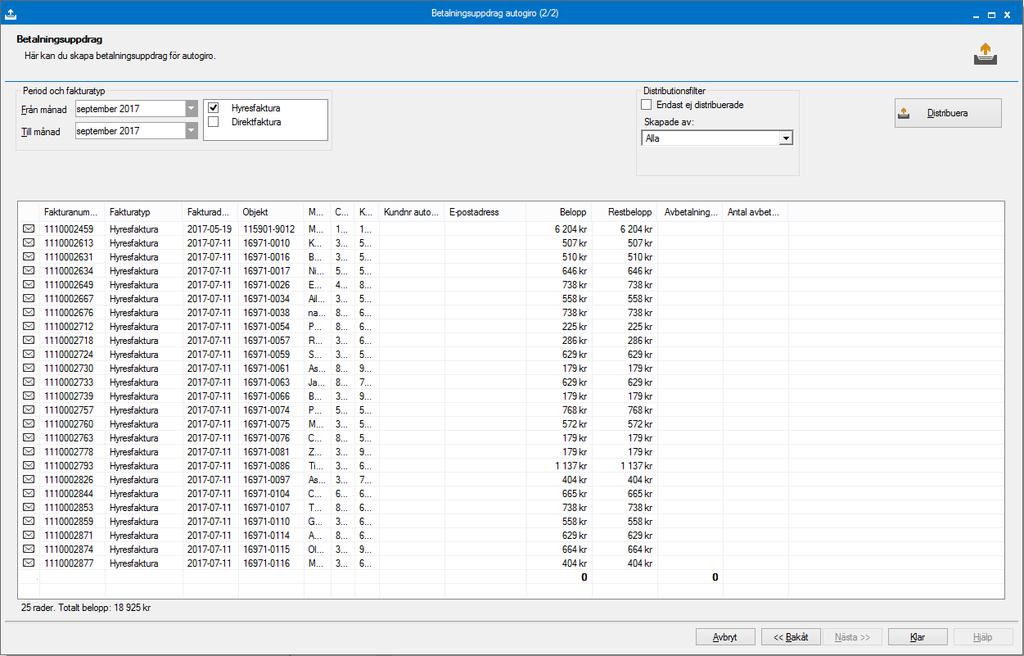
Task: Click the large export tray icon in header
Action: pos(985,54)
